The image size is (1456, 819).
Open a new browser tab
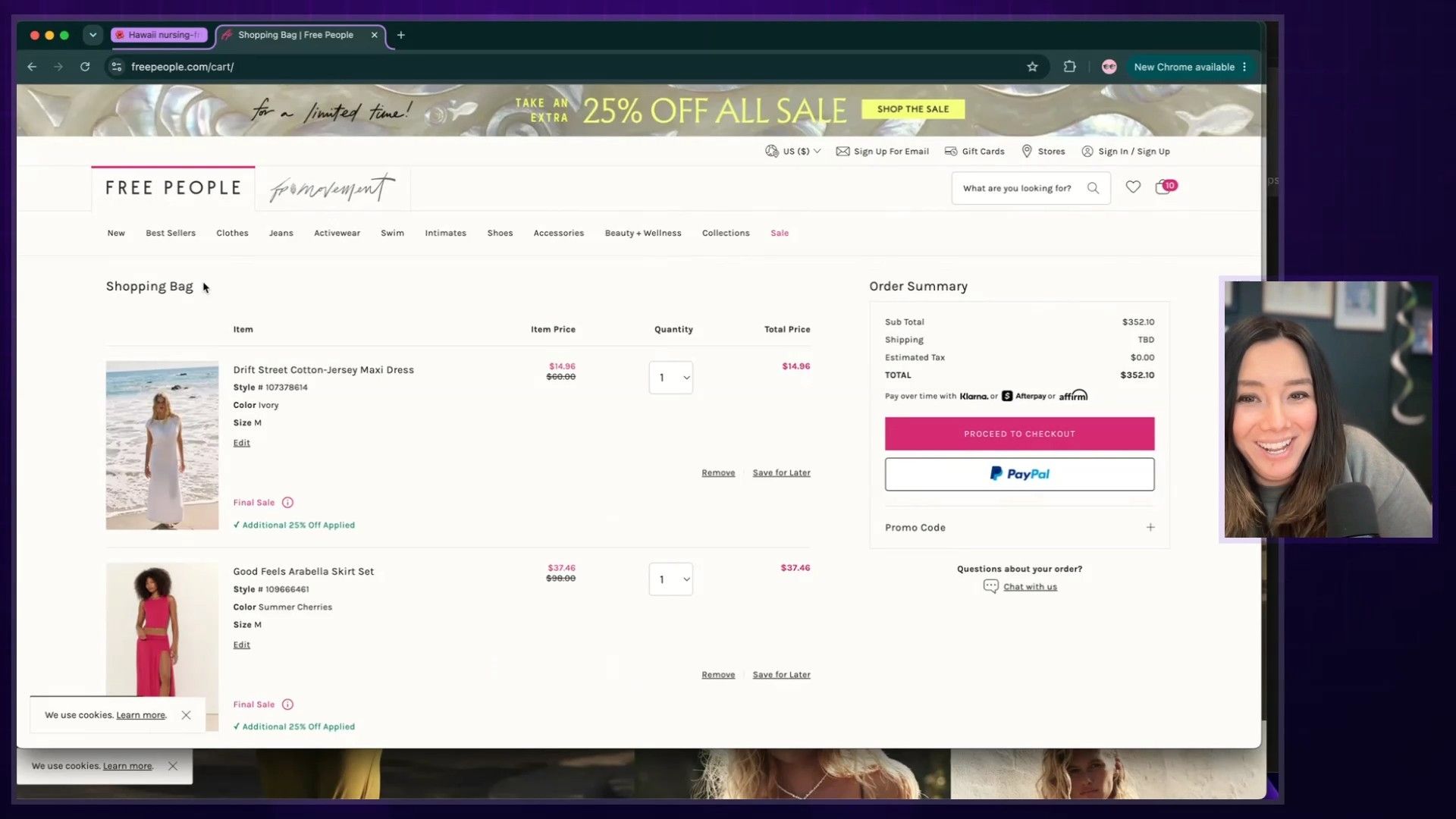(x=401, y=35)
